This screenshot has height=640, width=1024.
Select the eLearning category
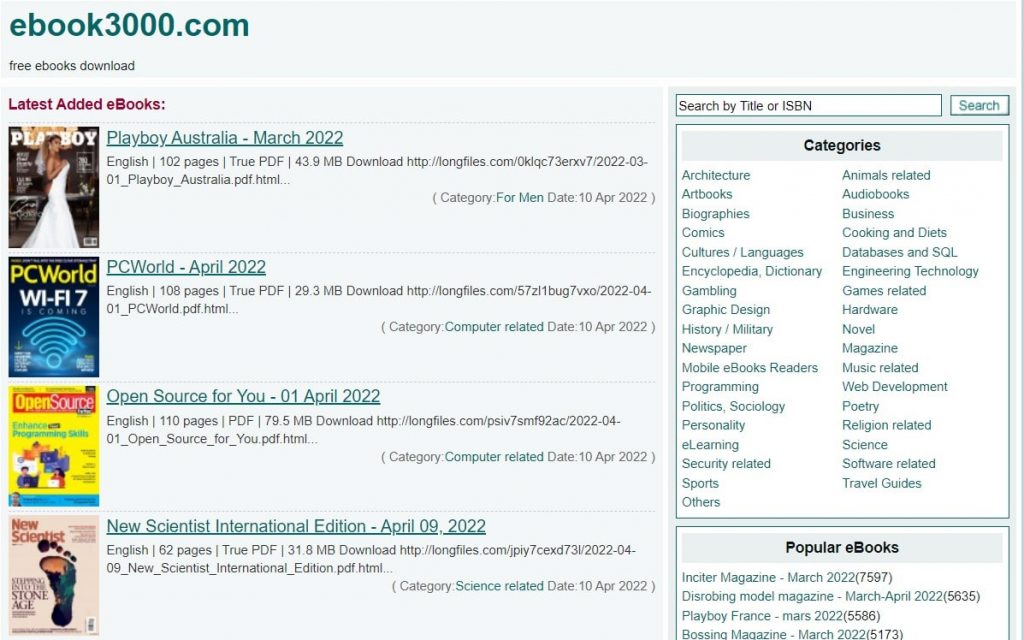[x=710, y=445]
